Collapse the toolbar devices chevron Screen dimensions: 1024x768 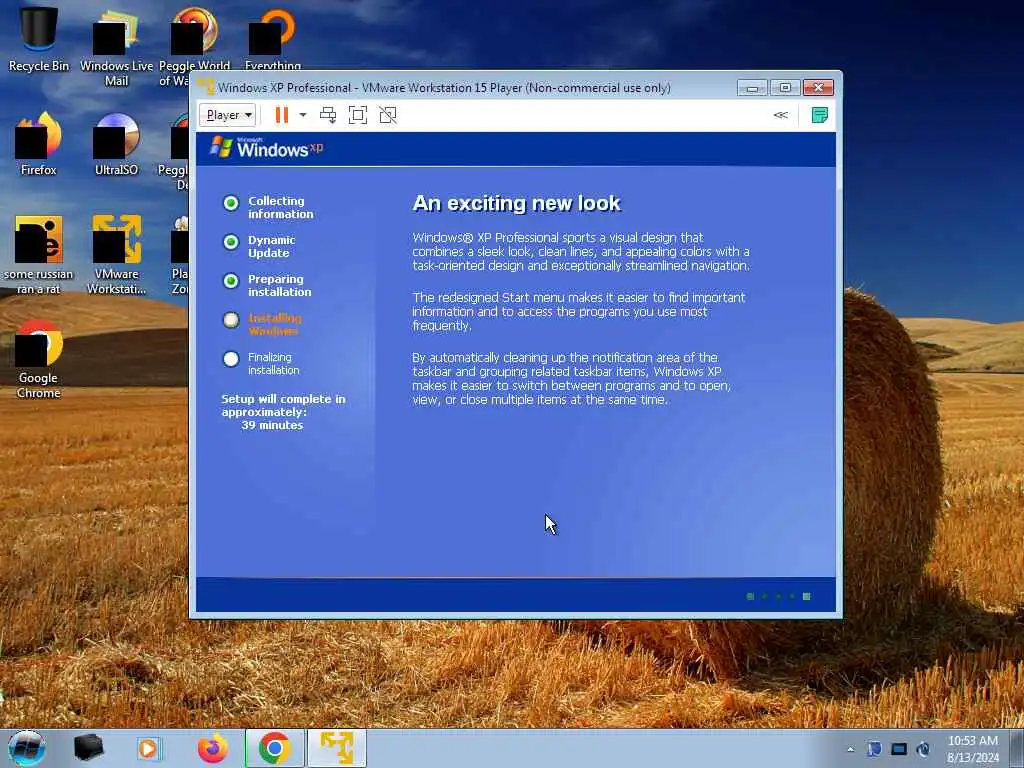pos(780,115)
